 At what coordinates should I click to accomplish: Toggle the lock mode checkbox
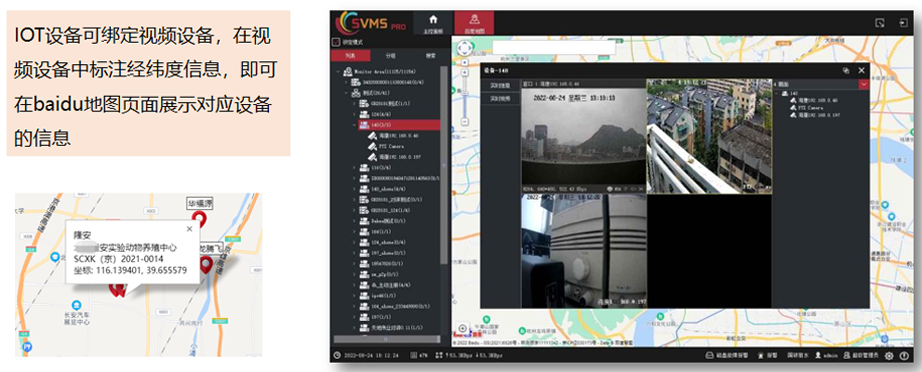click(336, 42)
